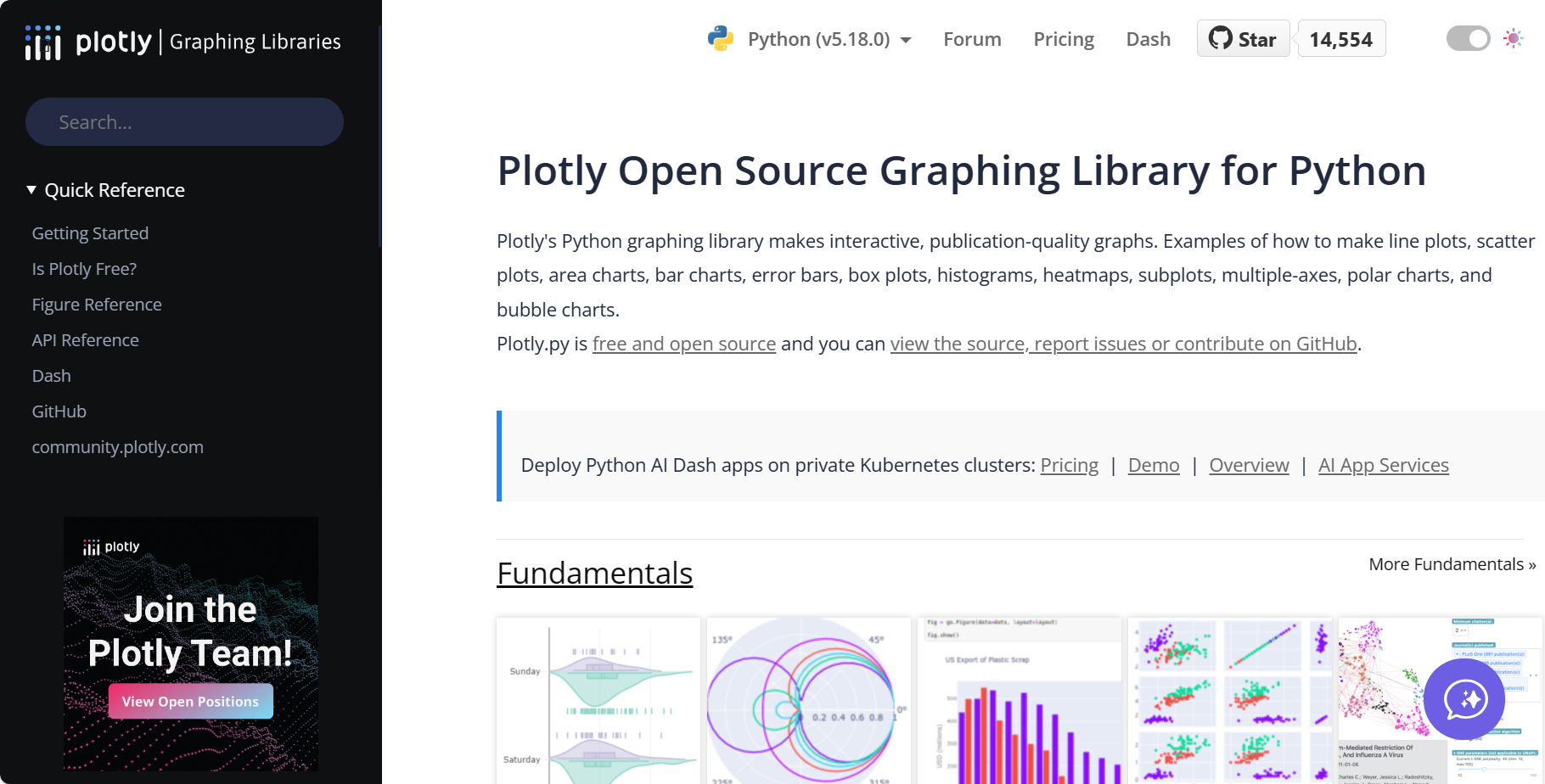The width and height of the screenshot is (1545, 784).
Task: Open API Reference in sidebar
Action: pyautogui.click(x=85, y=340)
